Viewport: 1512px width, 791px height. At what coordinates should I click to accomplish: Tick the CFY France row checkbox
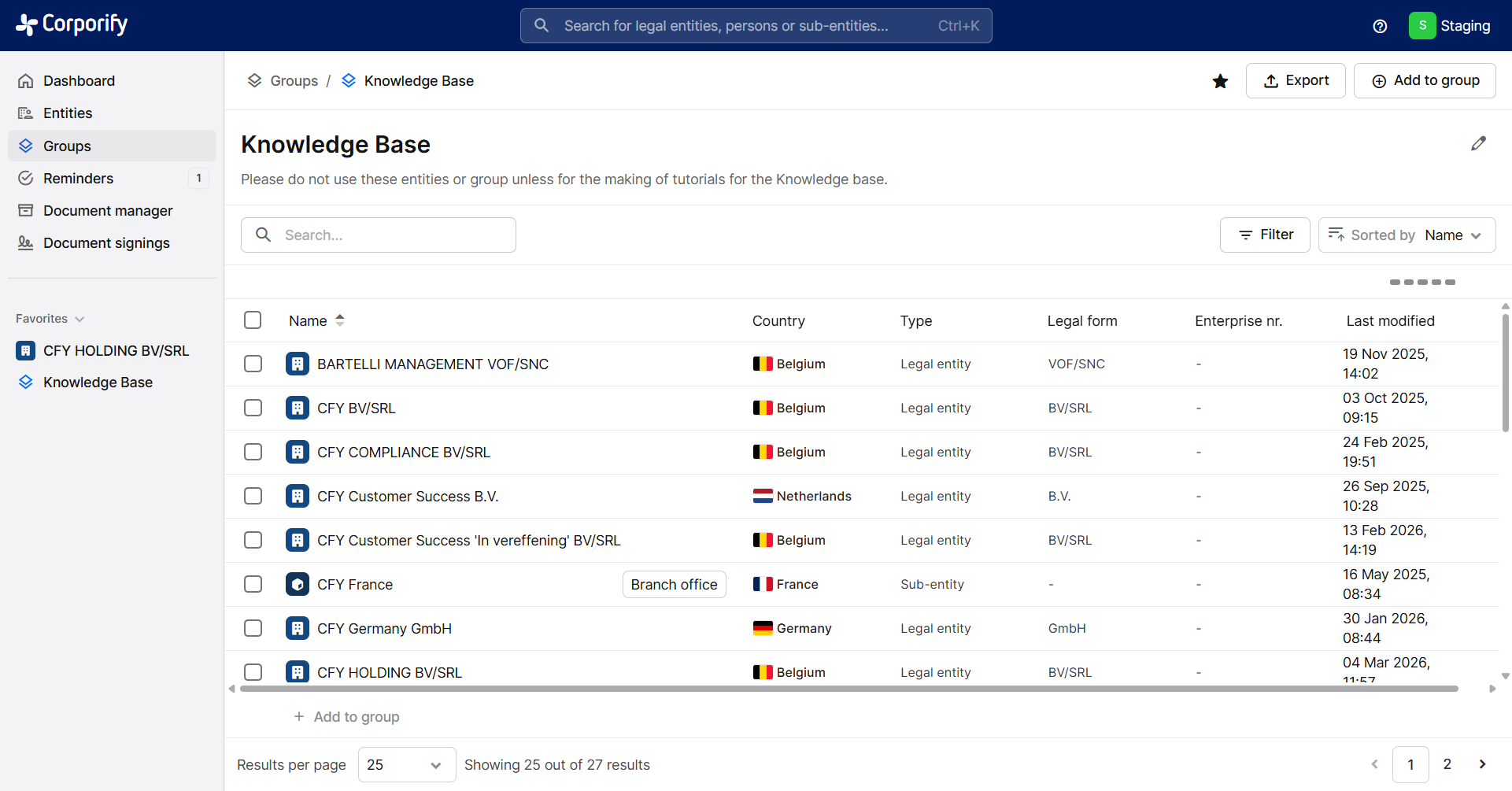253,584
